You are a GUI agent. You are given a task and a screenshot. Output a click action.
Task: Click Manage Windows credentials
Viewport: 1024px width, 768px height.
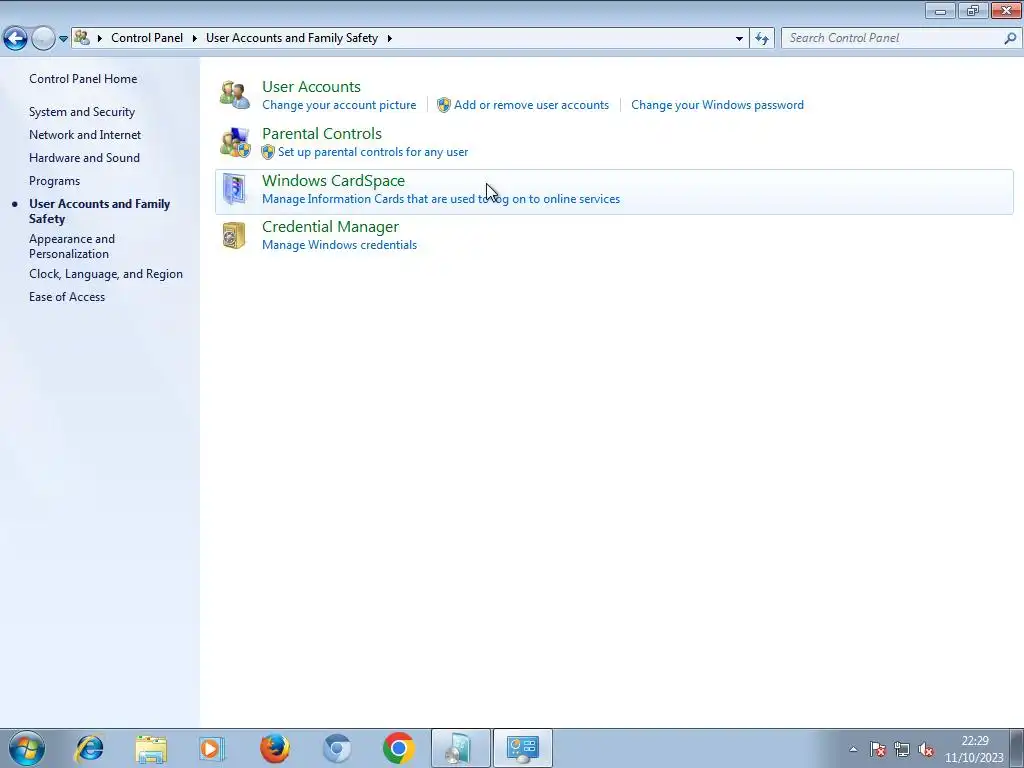pos(339,245)
